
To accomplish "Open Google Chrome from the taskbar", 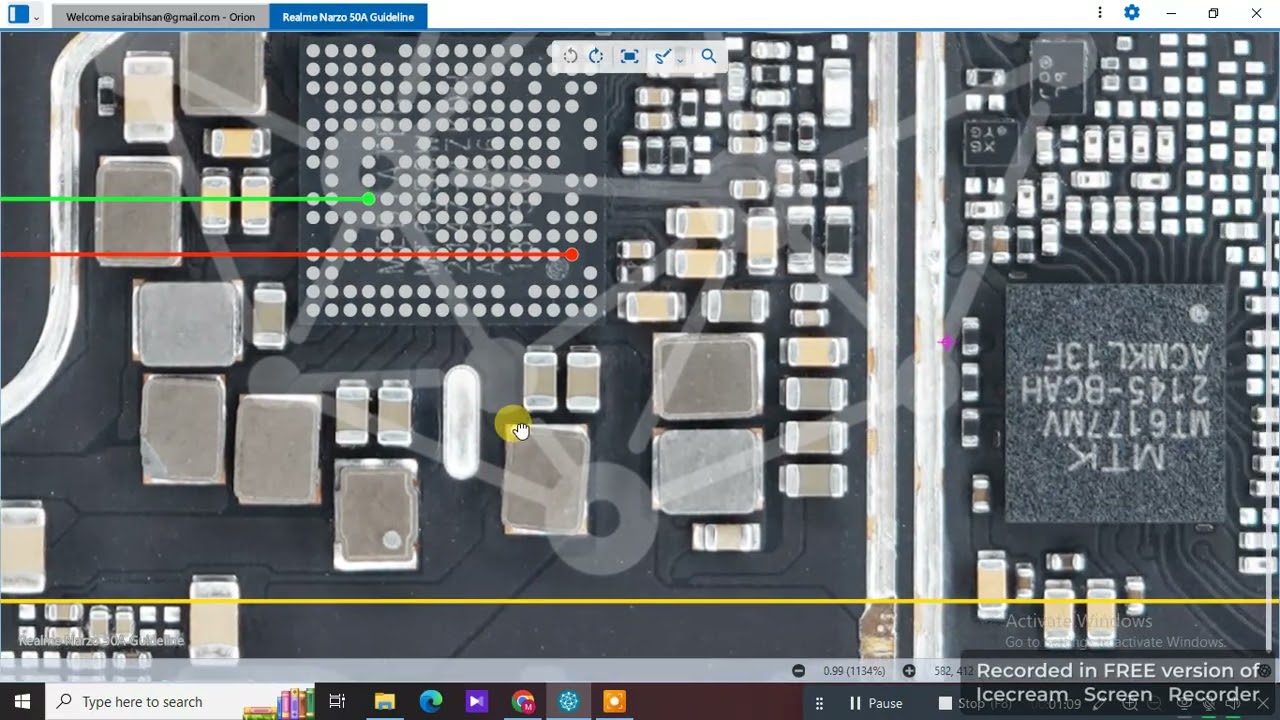I will pyautogui.click(x=523, y=702).
